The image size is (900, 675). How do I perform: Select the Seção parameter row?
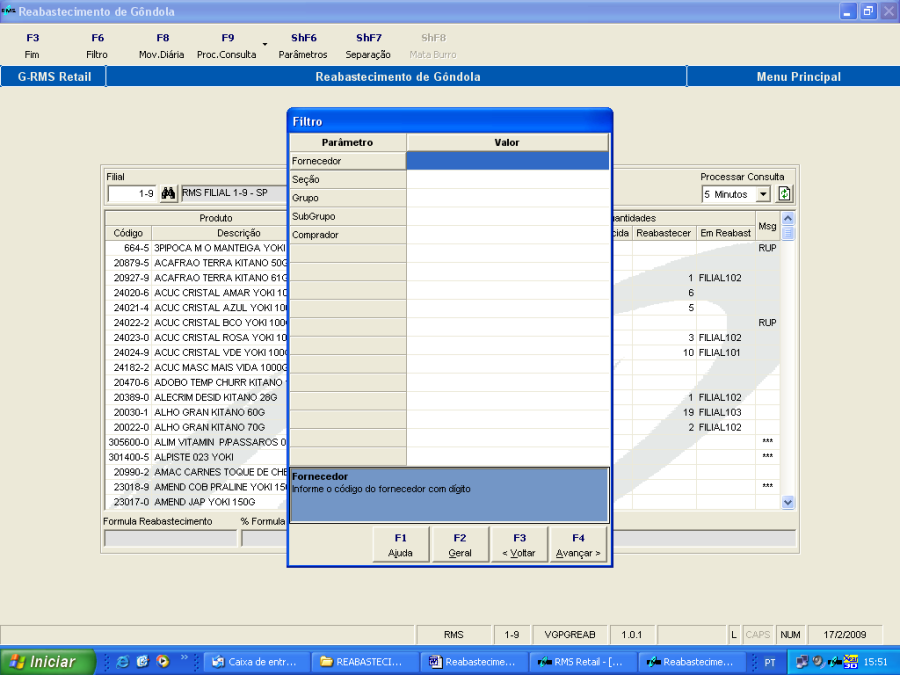pyautogui.click(x=347, y=179)
